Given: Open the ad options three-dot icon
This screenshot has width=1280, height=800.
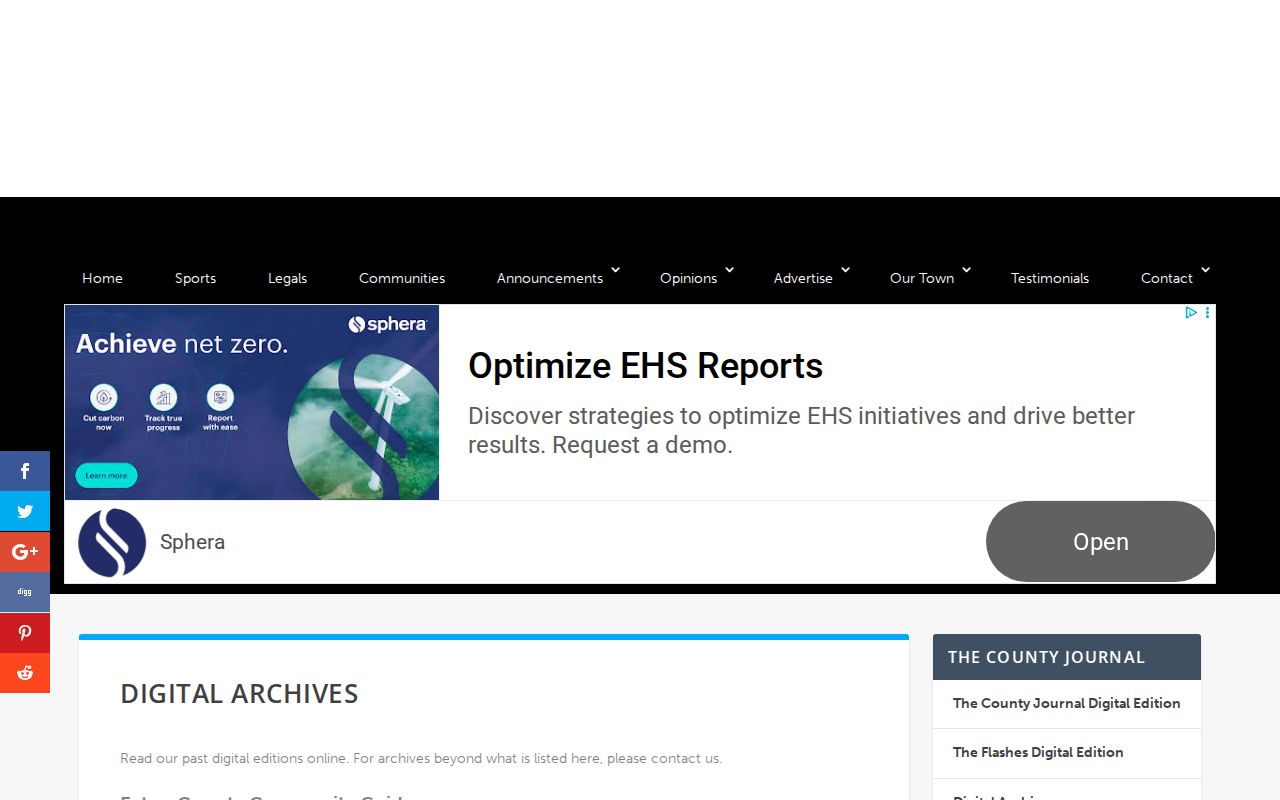Looking at the screenshot, I should [x=1208, y=313].
